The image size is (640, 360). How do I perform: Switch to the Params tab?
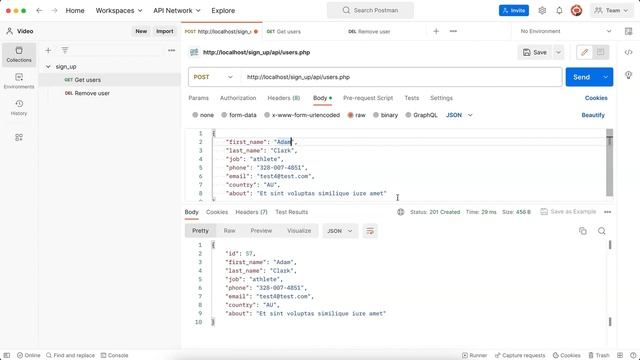click(x=198, y=98)
